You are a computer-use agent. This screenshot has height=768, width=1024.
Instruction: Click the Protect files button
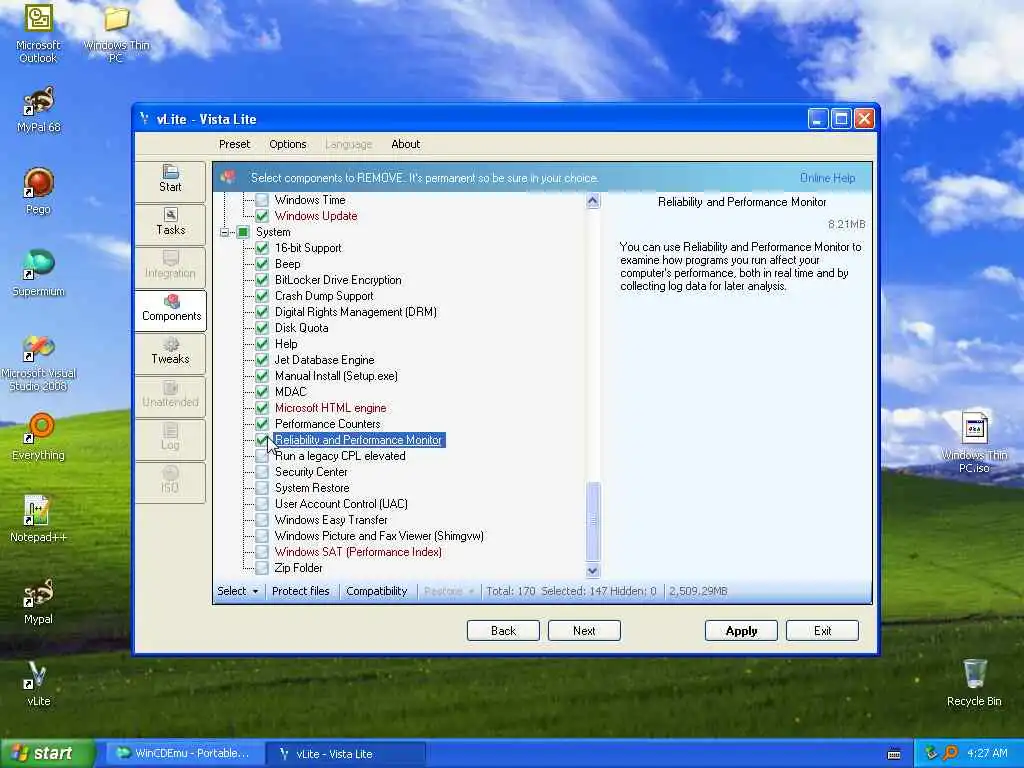click(x=300, y=591)
